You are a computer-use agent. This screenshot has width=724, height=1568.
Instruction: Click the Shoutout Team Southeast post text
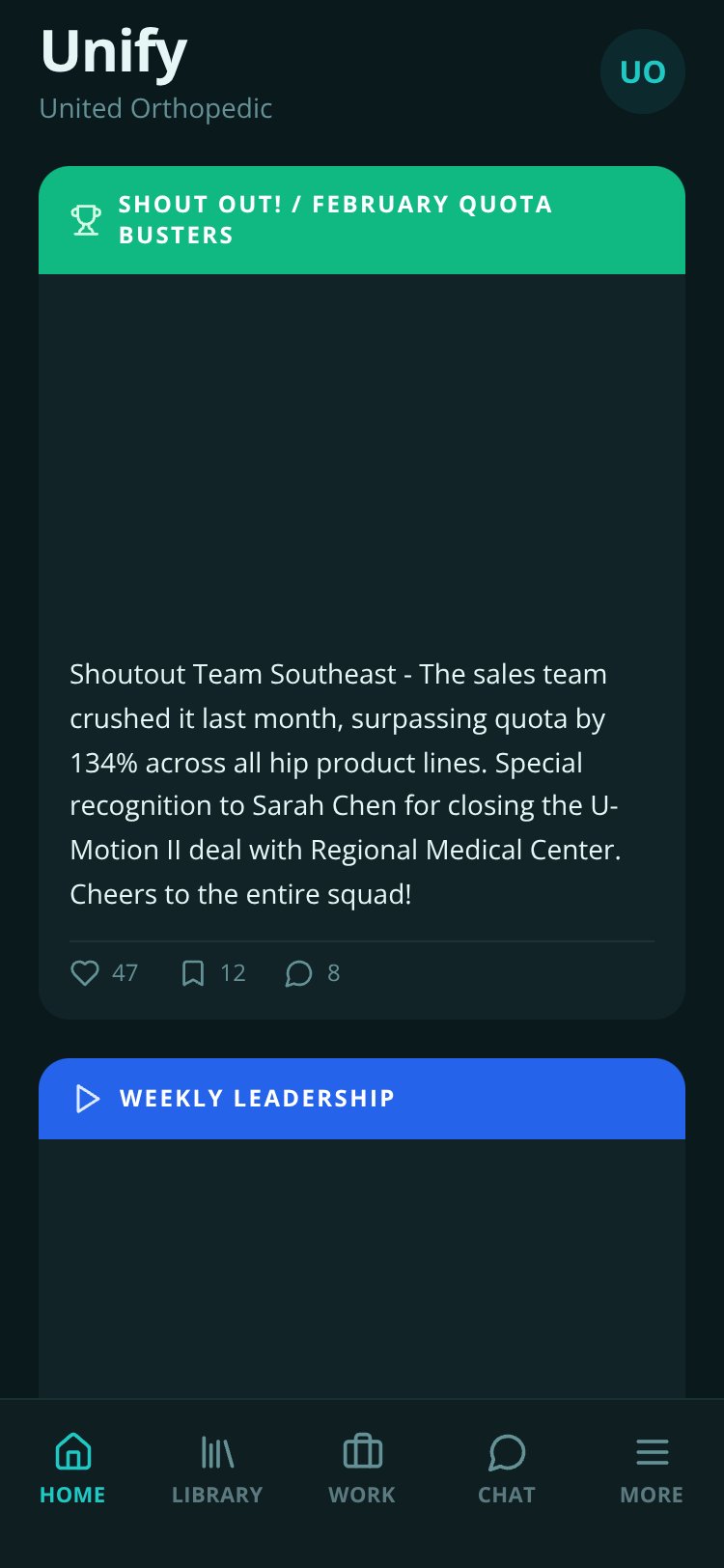346,784
